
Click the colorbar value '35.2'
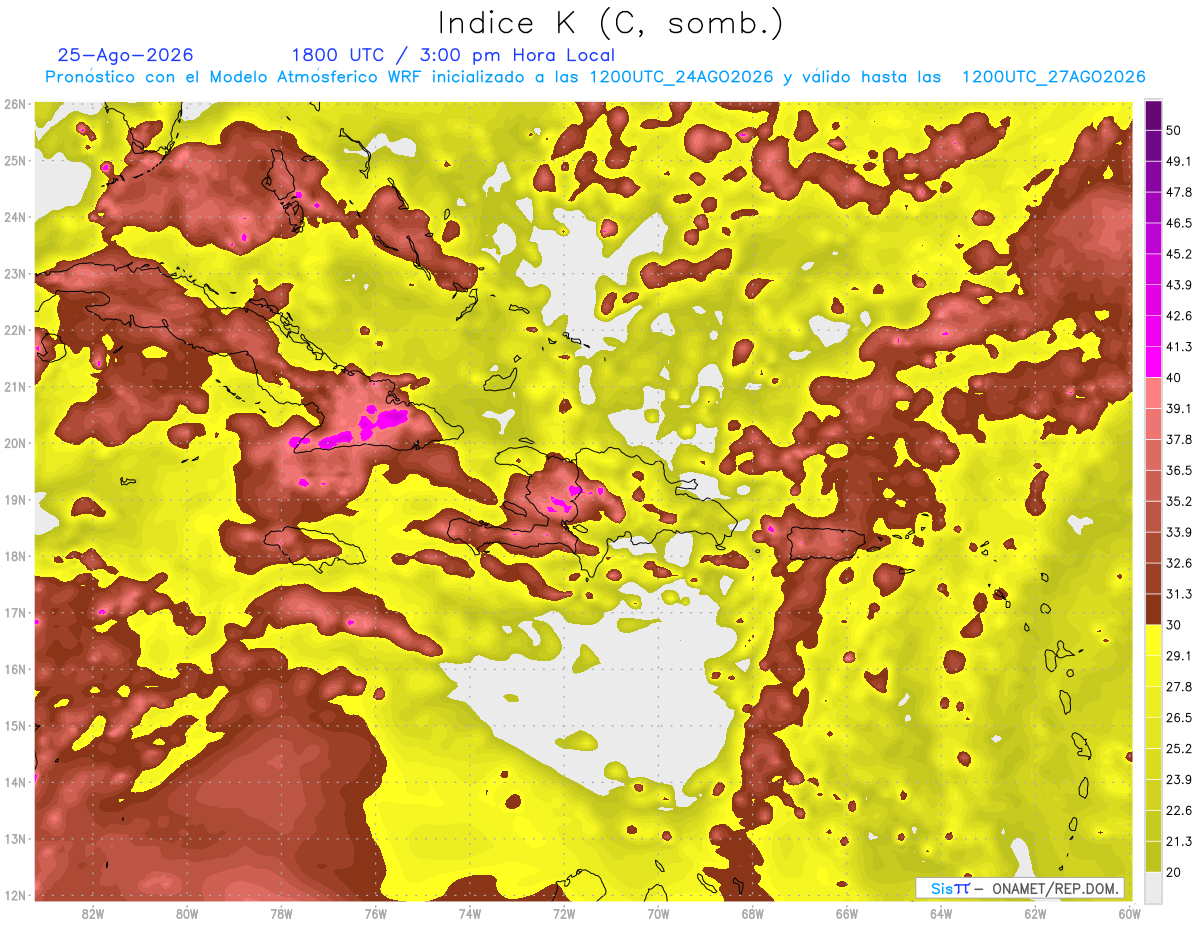pos(1180,501)
